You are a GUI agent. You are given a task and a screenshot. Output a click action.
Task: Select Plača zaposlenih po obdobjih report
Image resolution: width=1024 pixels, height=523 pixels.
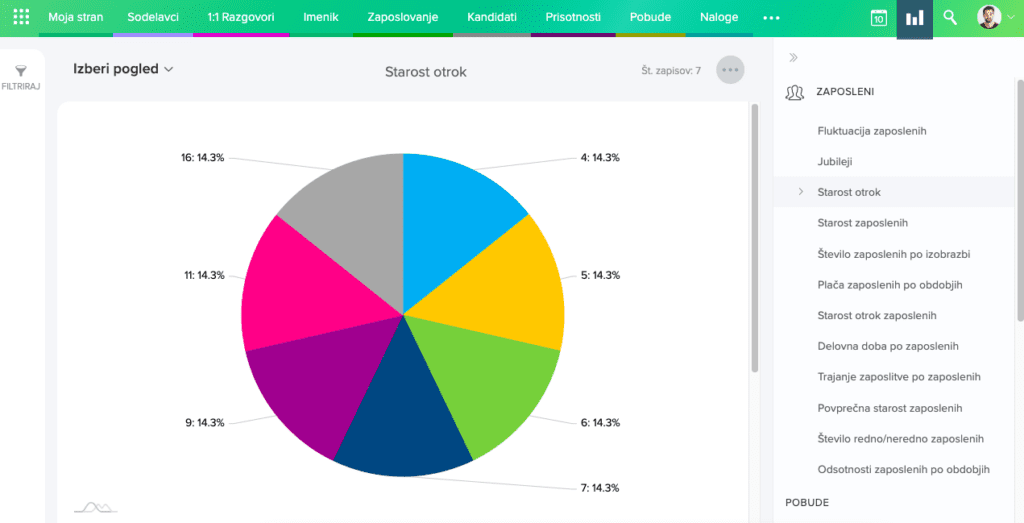tap(889, 285)
